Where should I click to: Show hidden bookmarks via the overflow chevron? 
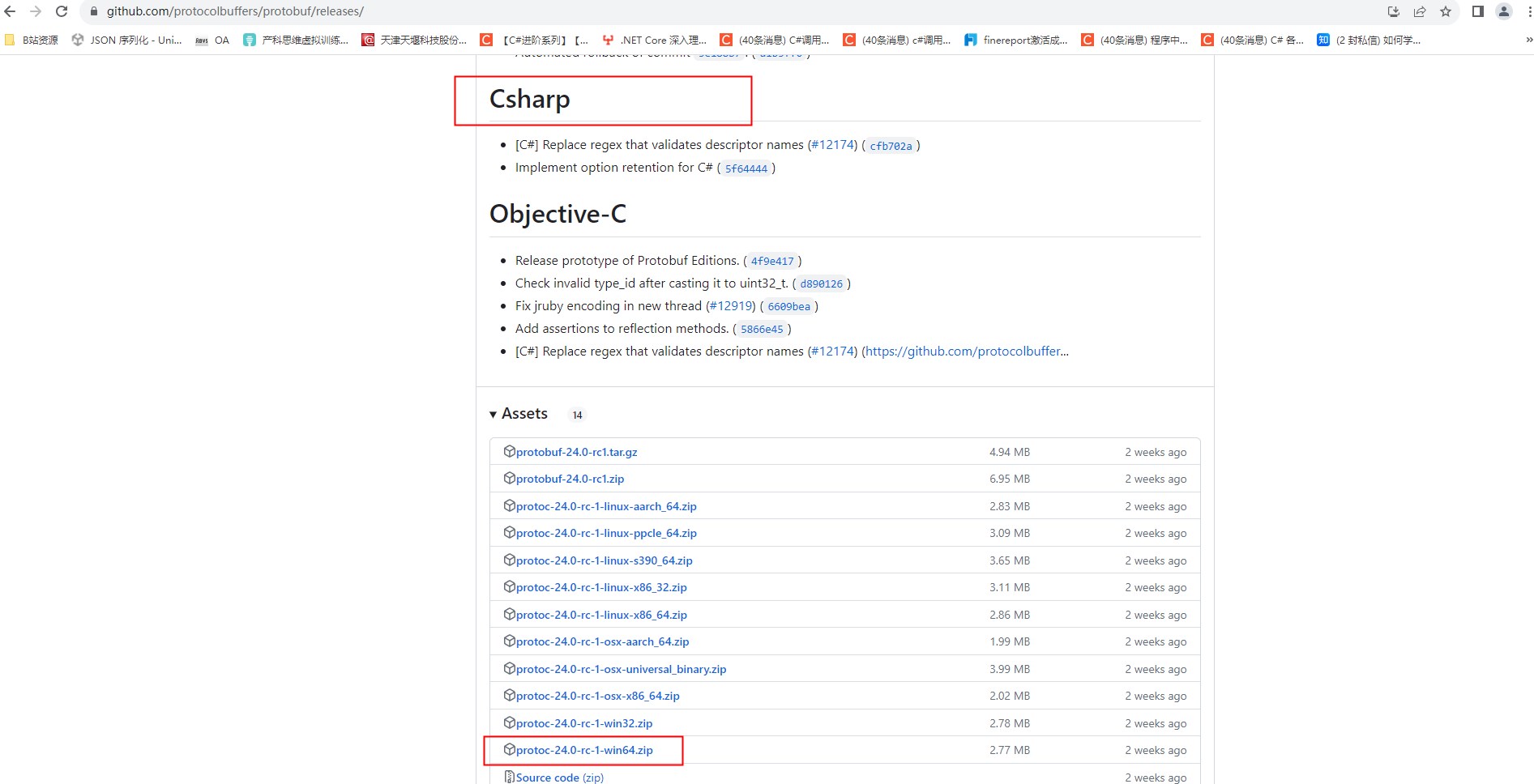(x=1528, y=40)
